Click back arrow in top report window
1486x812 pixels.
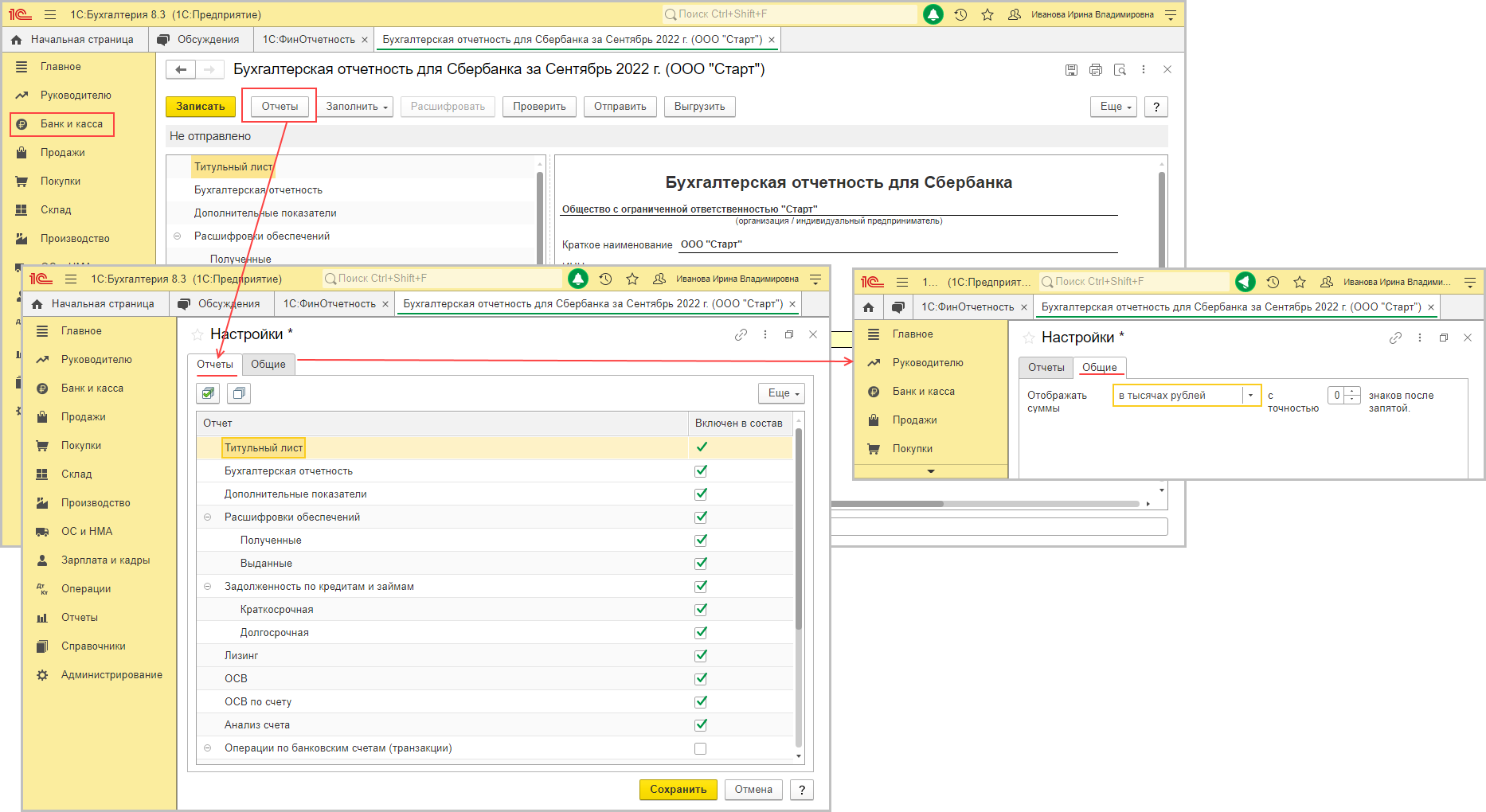pos(181,70)
